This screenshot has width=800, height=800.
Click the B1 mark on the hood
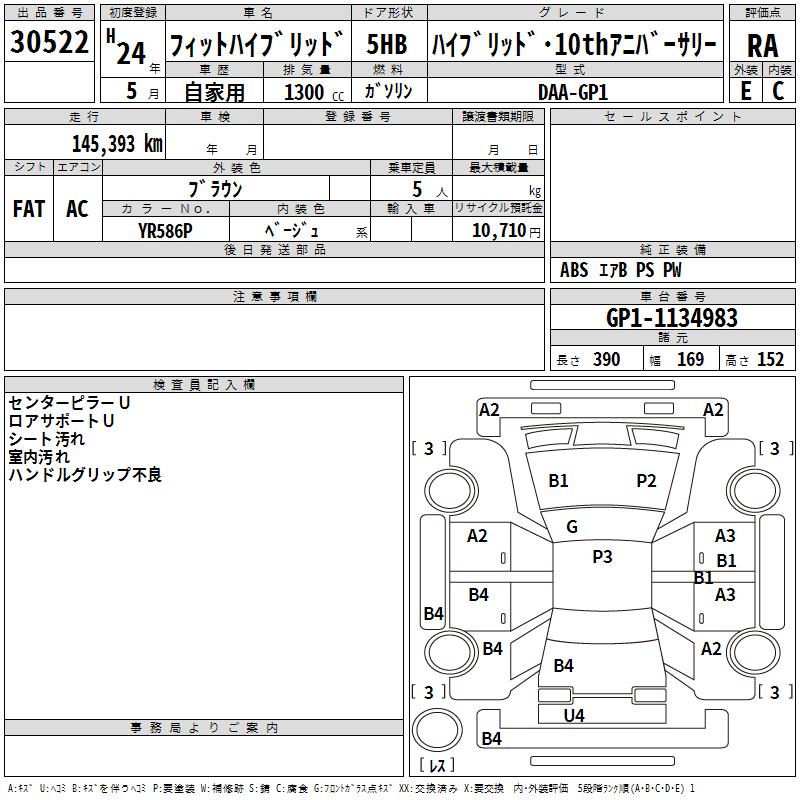coord(558,481)
